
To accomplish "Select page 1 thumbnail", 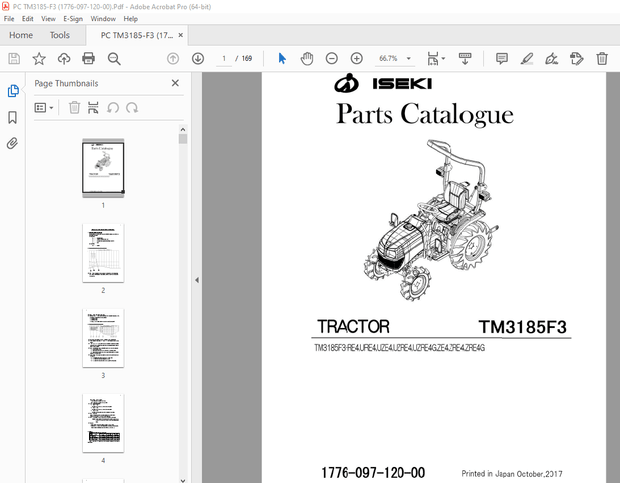I will point(103,168).
